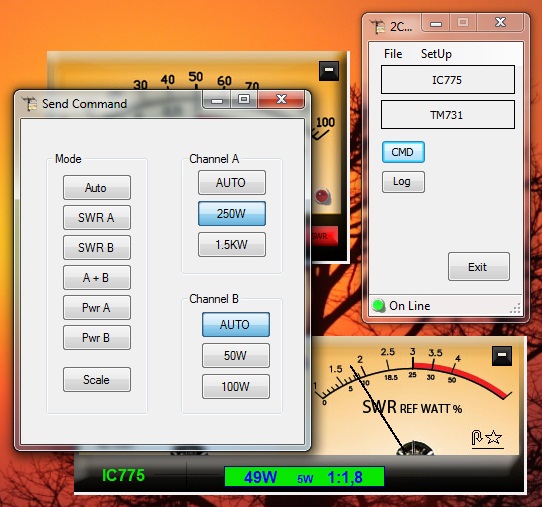Click the Exit button
This screenshot has width=542, height=507.
click(478, 266)
